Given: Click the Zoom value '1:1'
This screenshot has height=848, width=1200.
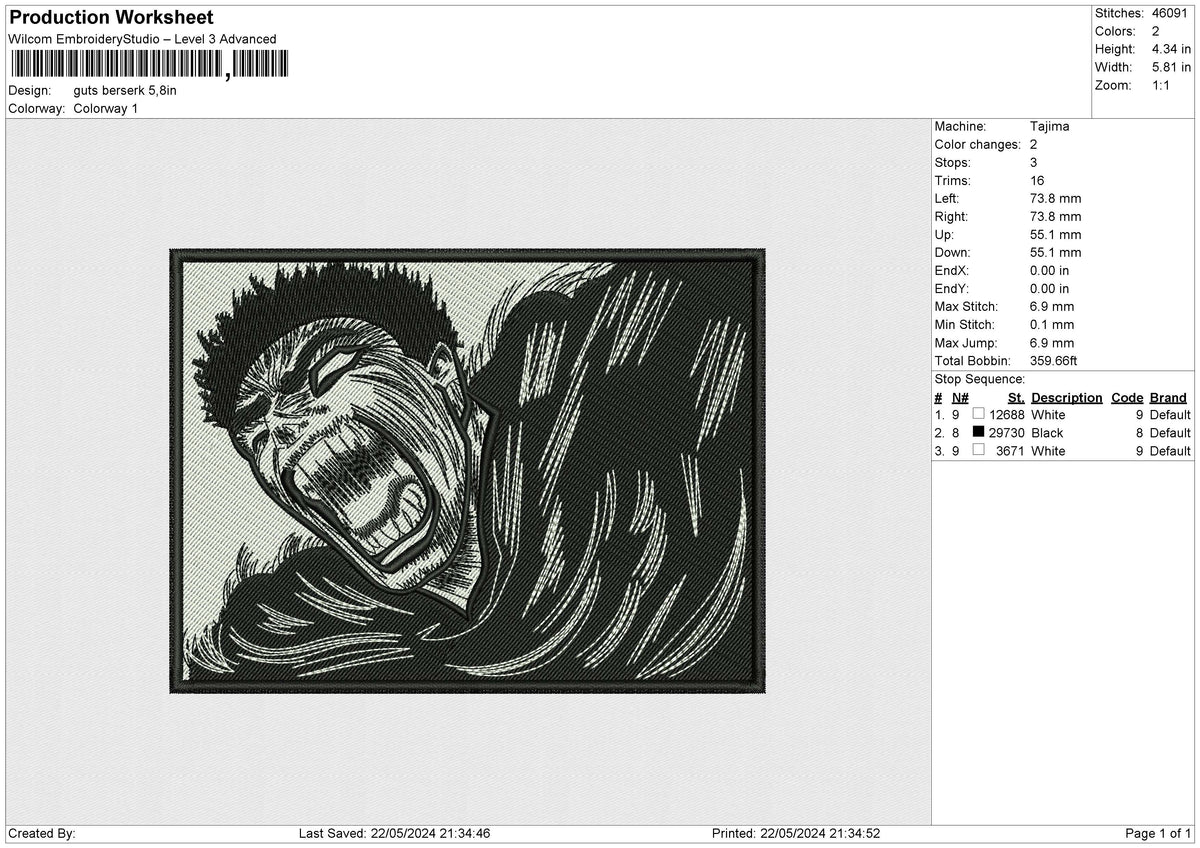Looking at the screenshot, I should point(1162,85).
